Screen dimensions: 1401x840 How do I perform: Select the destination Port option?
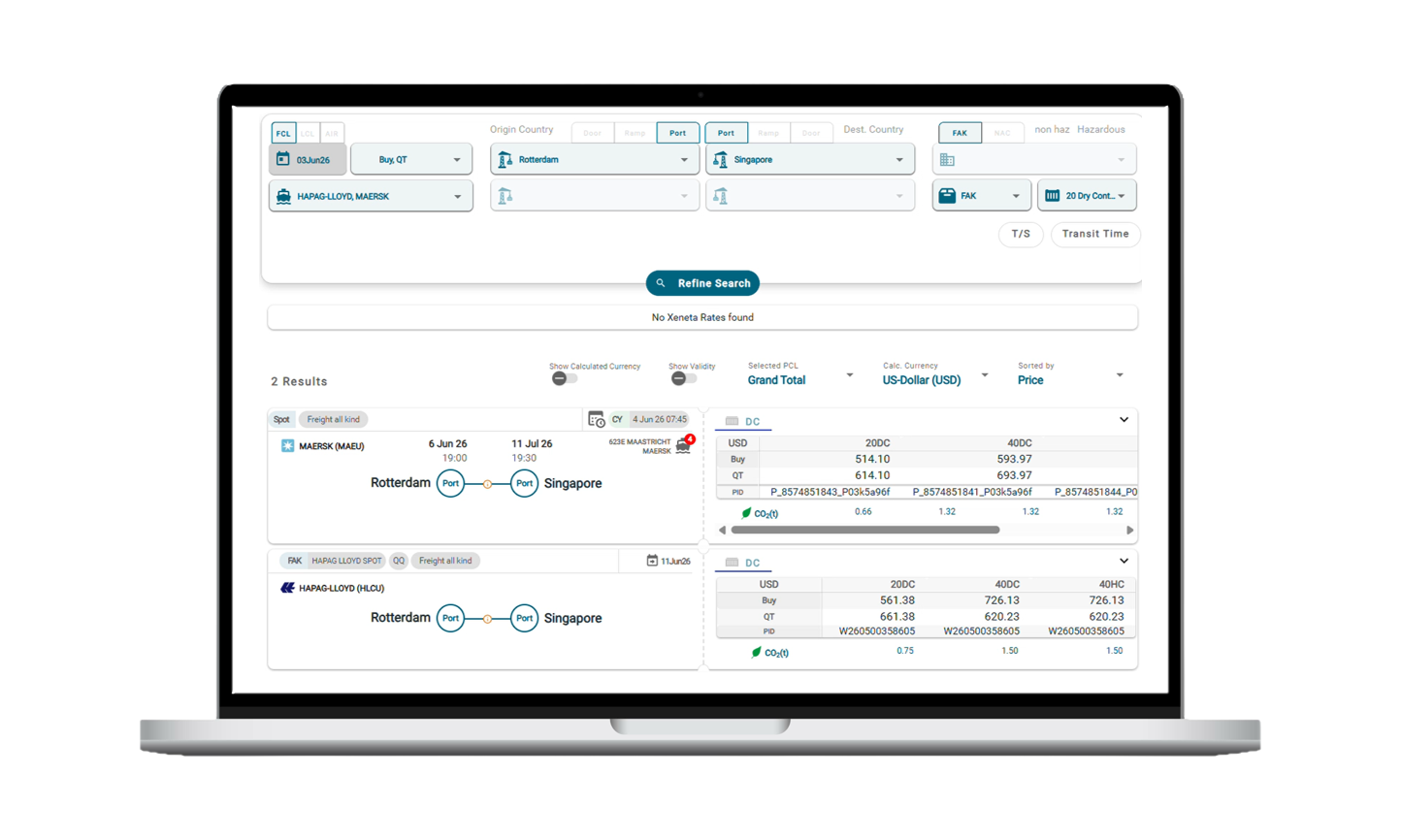[726, 133]
